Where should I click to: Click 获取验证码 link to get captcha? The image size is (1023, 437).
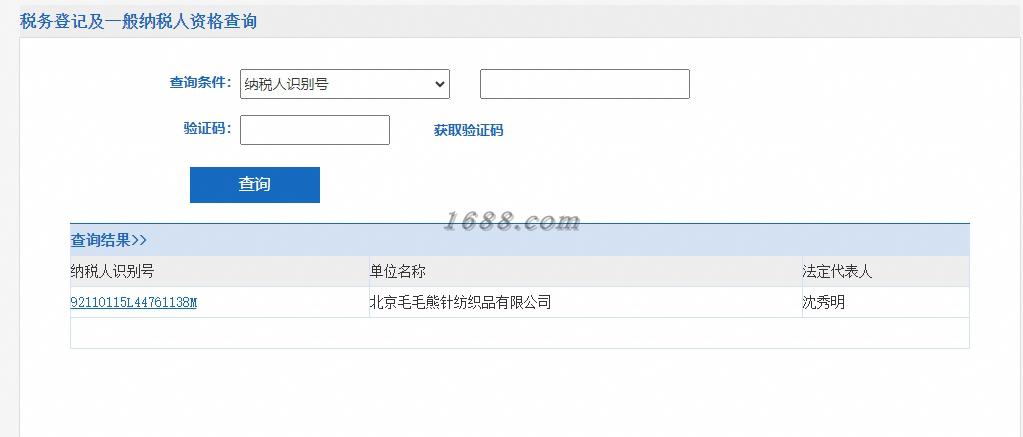(468, 130)
